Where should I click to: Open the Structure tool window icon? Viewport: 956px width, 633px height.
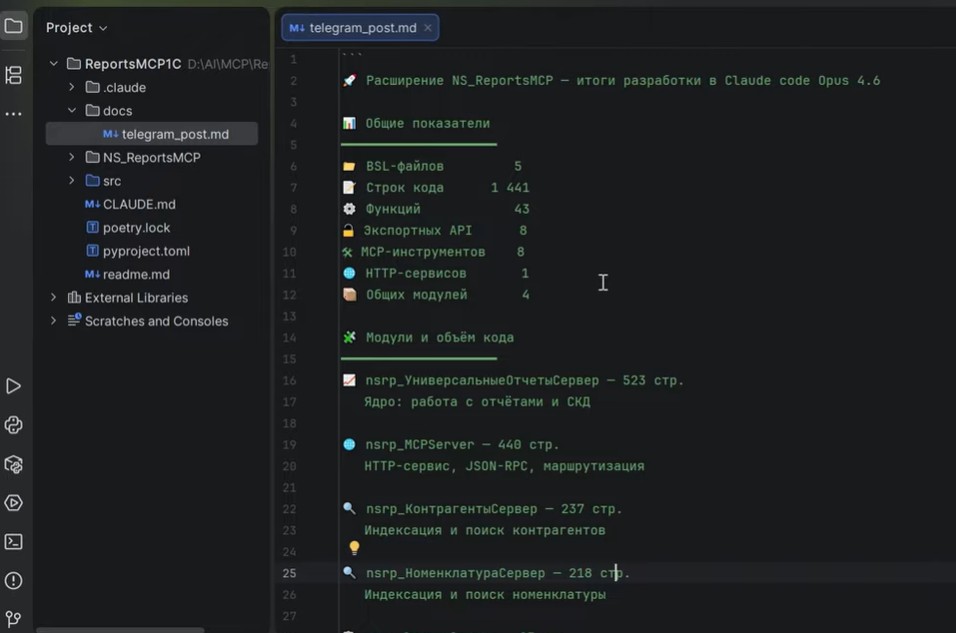point(14,75)
